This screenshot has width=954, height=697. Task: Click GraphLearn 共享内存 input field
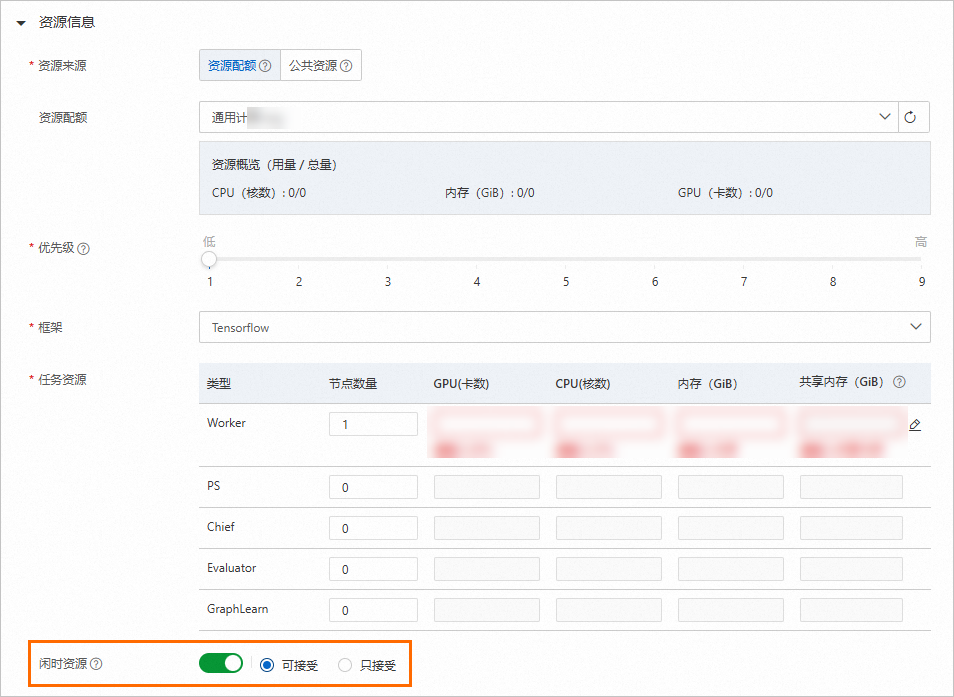851,610
